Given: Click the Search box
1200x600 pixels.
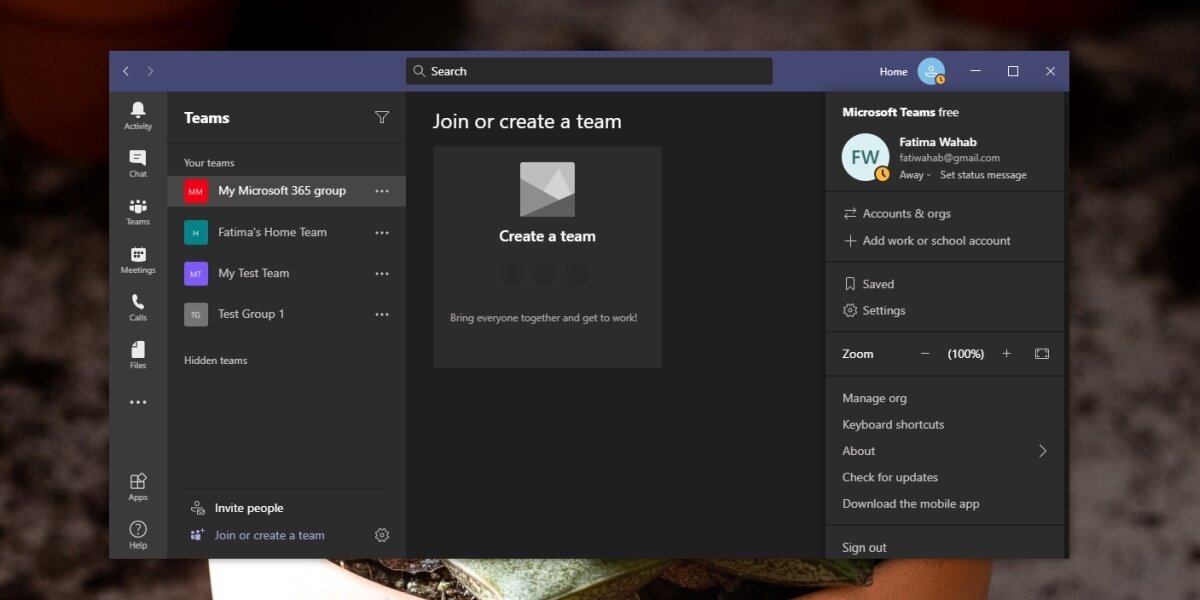Looking at the screenshot, I should [x=589, y=71].
